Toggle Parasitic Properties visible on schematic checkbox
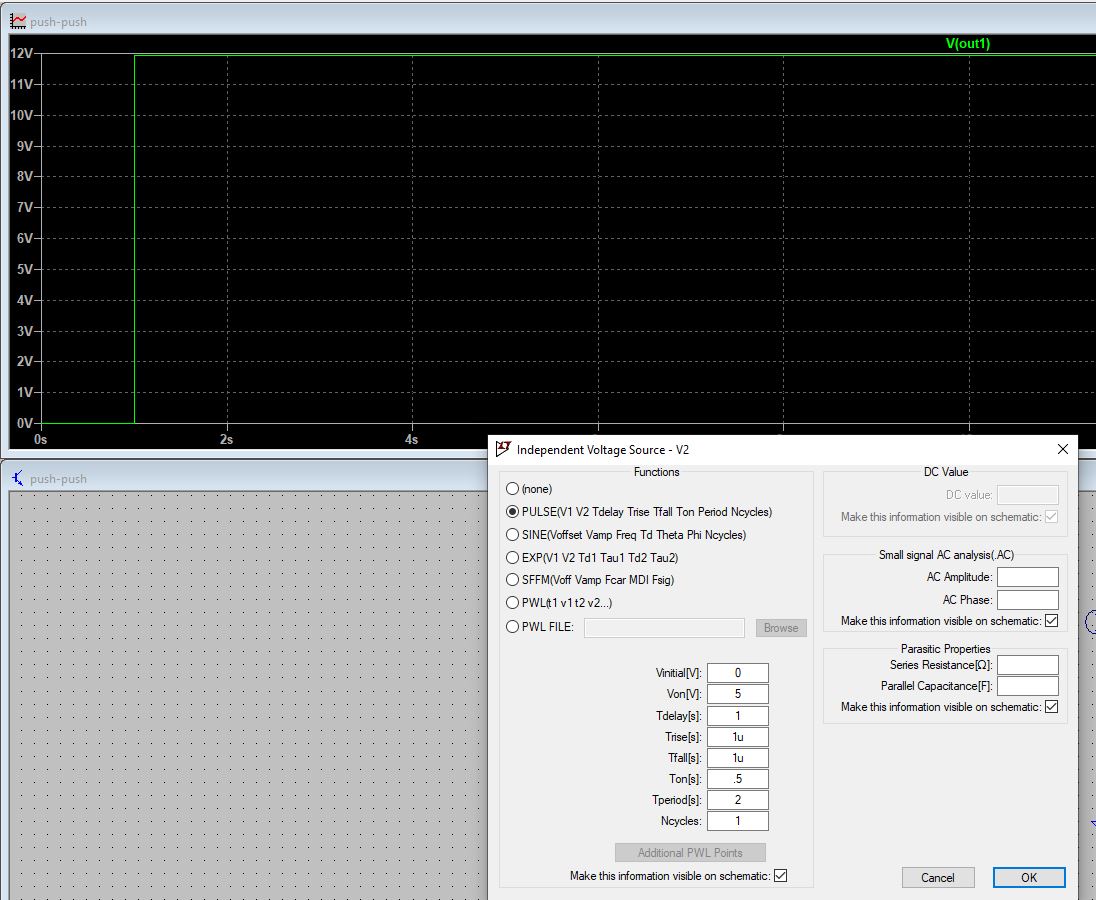 click(1051, 706)
